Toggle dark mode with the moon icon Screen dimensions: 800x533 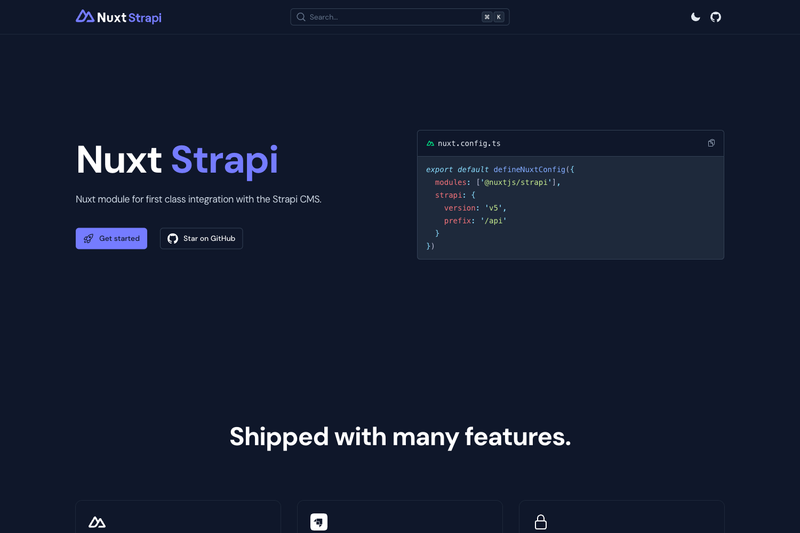pos(695,17)
